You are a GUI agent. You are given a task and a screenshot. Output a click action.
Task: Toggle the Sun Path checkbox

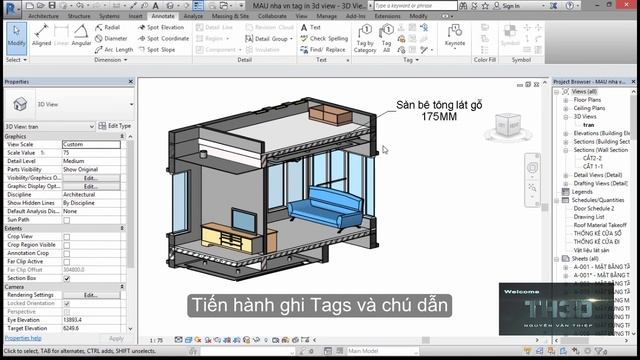click(x=67, y=220)
